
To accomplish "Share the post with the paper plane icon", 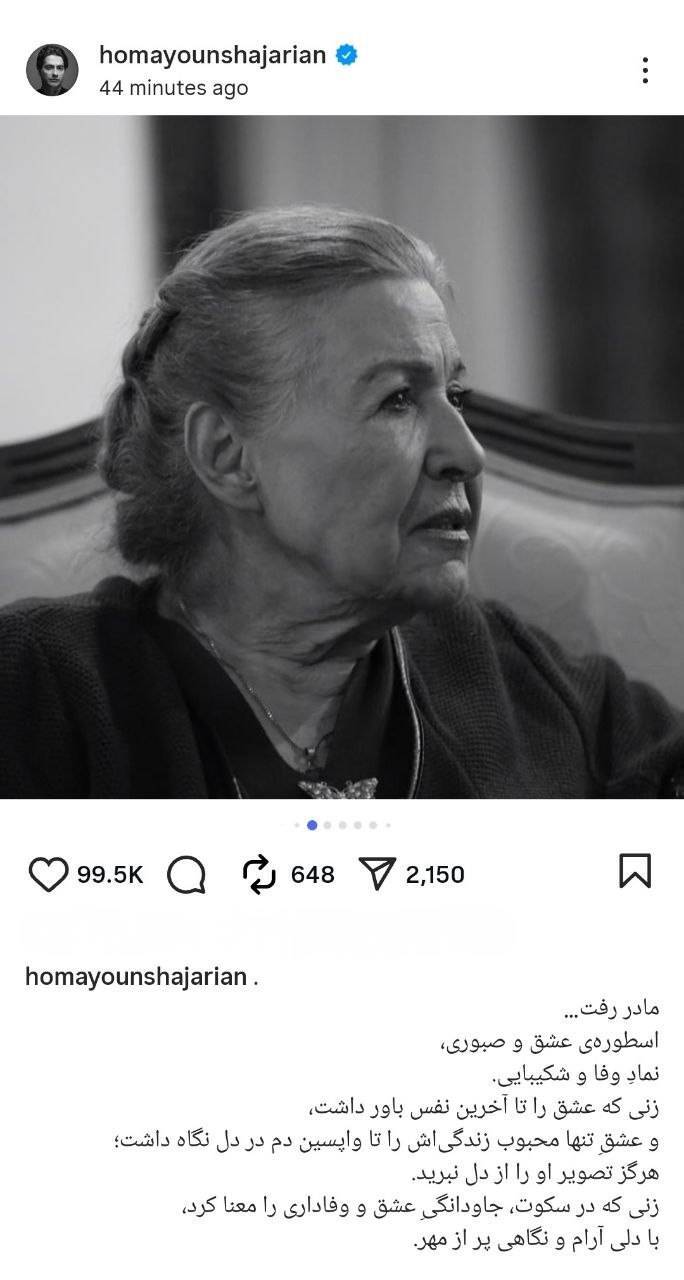I will pos(378,875).
